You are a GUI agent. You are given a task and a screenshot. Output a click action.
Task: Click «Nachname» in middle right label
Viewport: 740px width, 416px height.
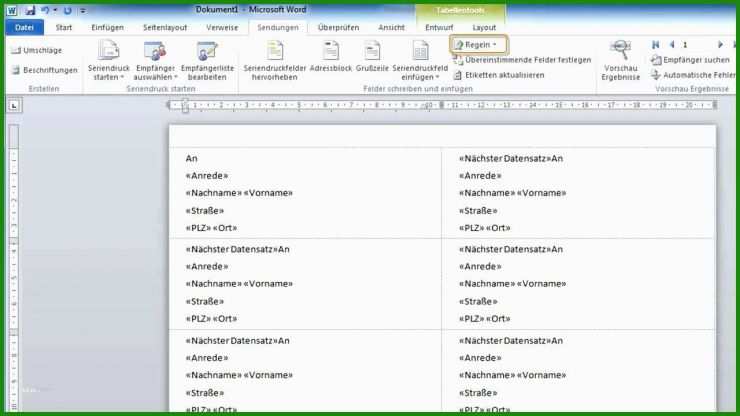487,284
